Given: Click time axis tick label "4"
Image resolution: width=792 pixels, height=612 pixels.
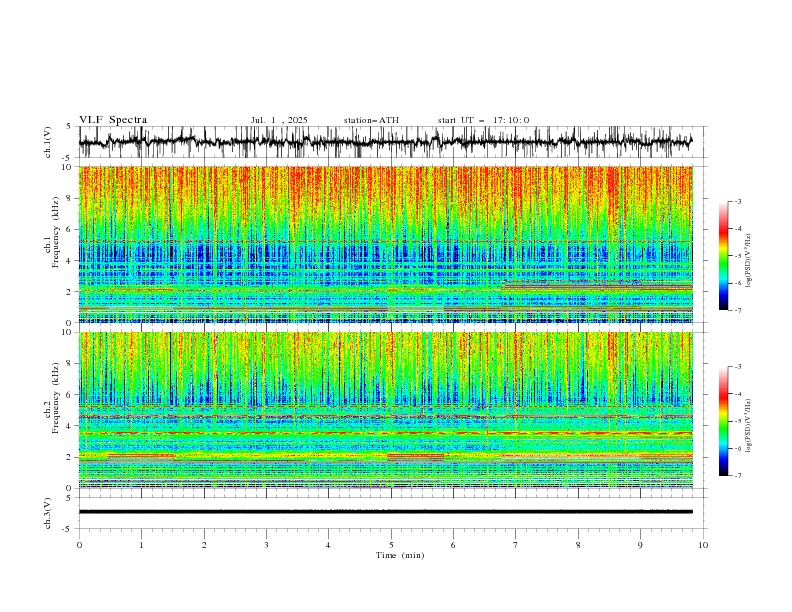Looking at the screenshot, I should 328,545.
